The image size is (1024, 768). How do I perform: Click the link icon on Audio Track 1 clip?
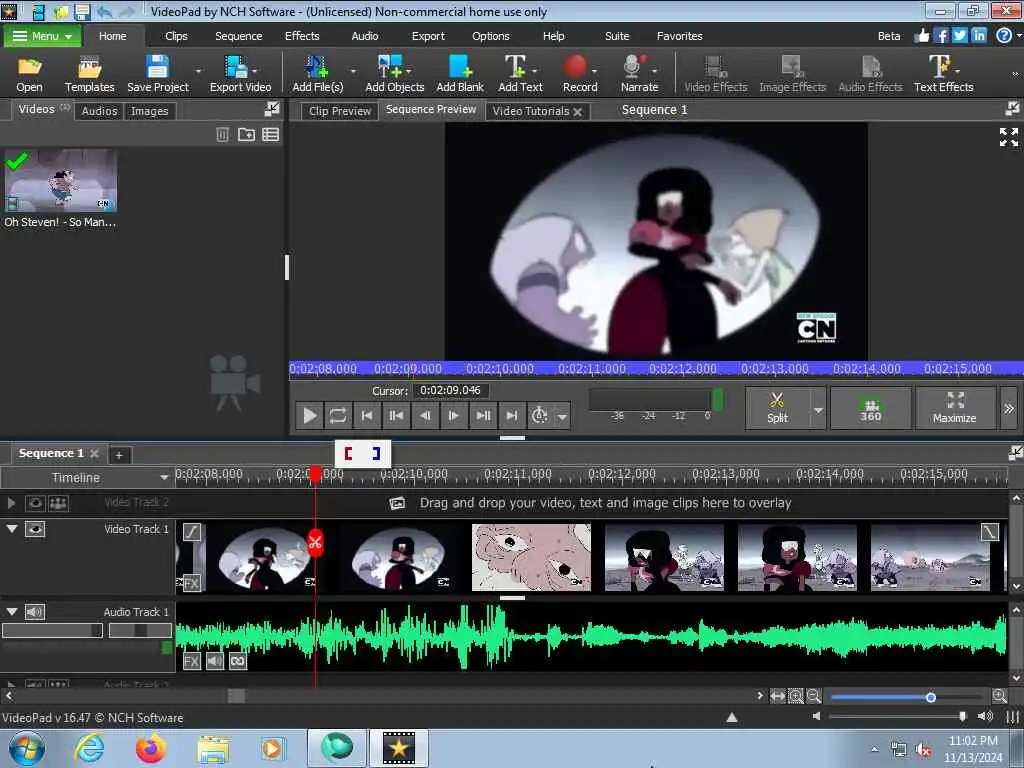point(238,662)
